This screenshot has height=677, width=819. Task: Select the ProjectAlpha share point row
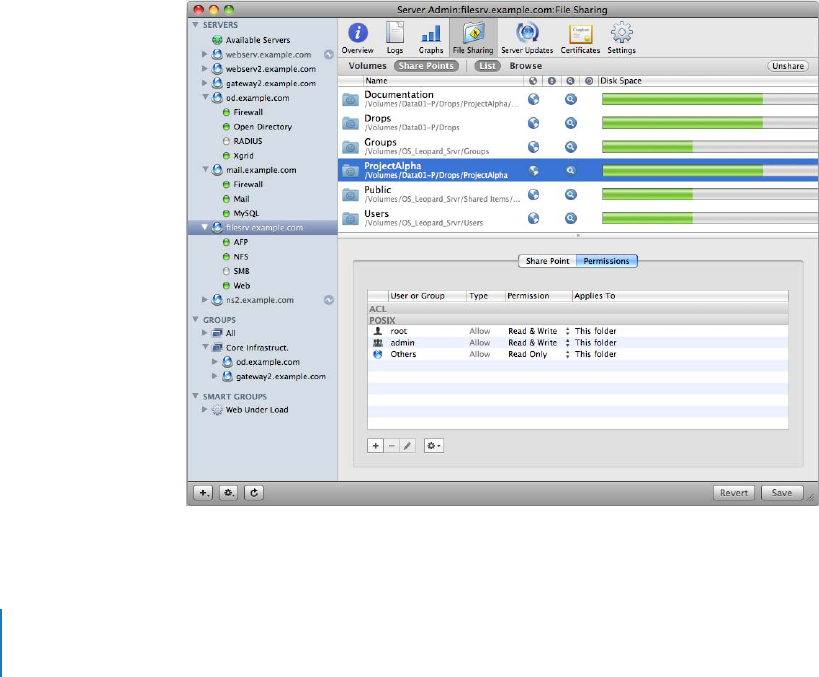pyautogui.click(x=578, y=170)
